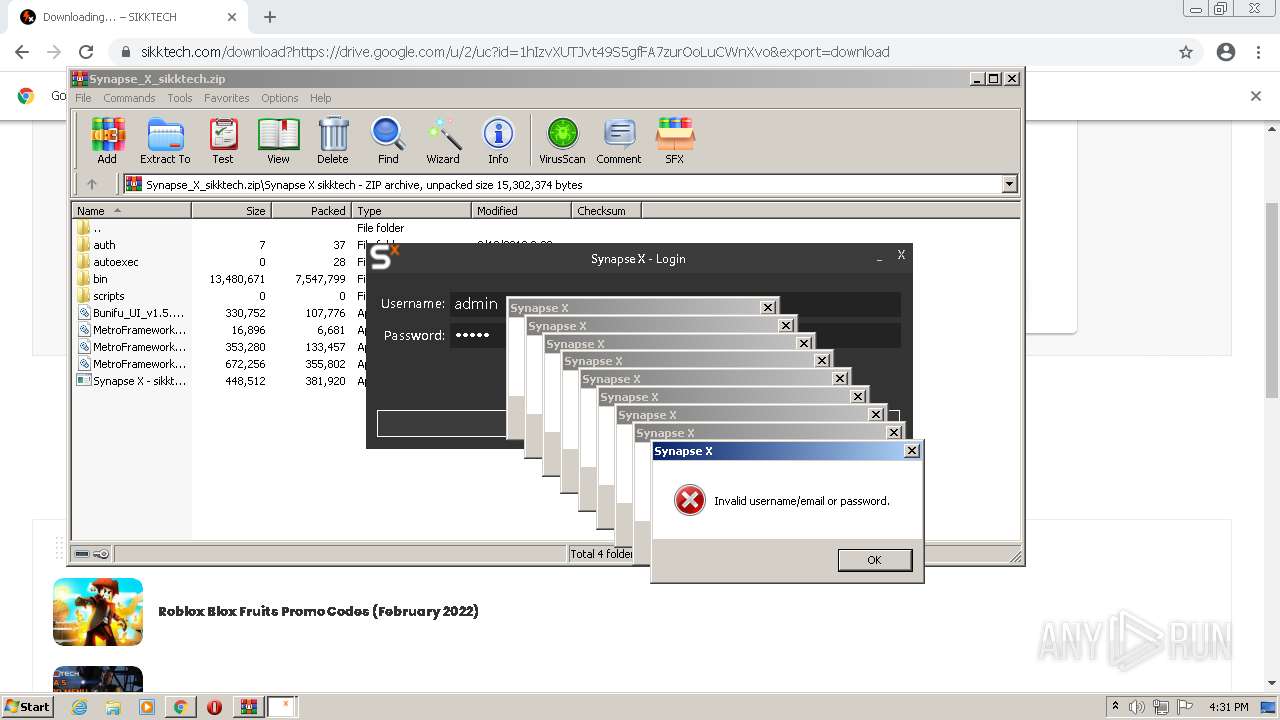Viewport: 1280px width, 720px height.
Task: Open the Tools menu
Action: pyautogui.click(x=180, y=98)
